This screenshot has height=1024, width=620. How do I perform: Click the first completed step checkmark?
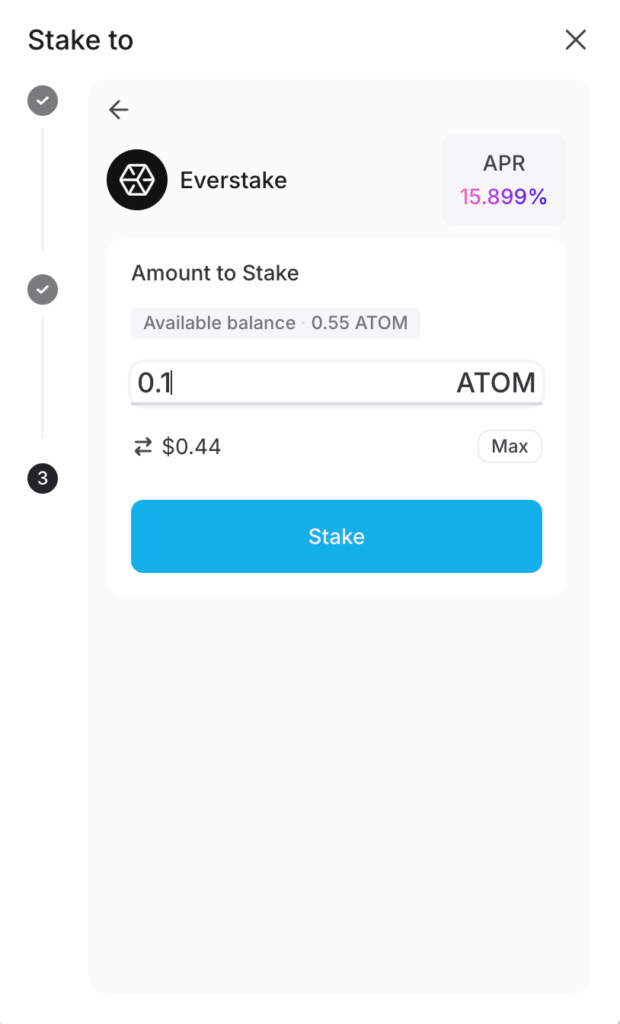click(x=42, y=101)
